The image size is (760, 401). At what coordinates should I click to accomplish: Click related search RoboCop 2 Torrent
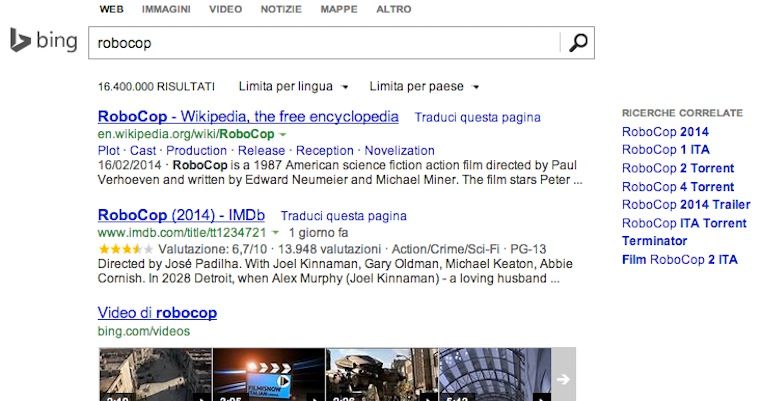(678, 168)
